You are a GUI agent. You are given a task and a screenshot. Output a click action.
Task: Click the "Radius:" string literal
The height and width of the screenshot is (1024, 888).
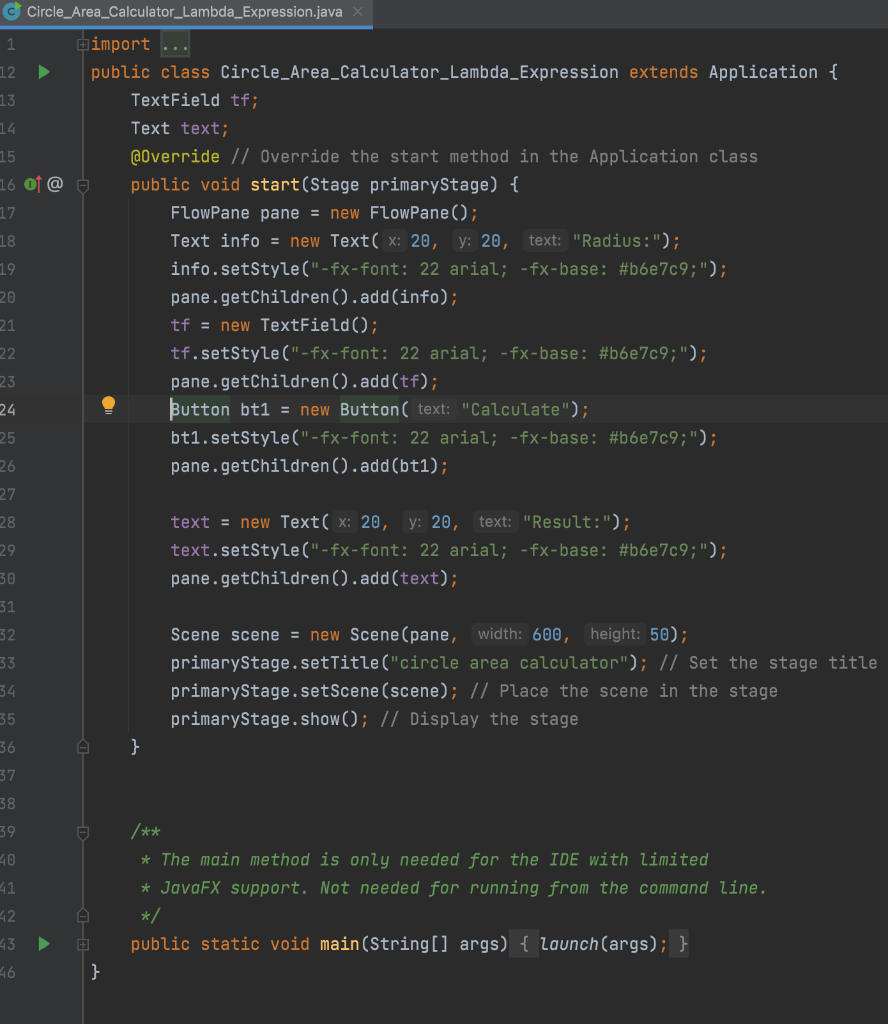[x=617, y=241]
